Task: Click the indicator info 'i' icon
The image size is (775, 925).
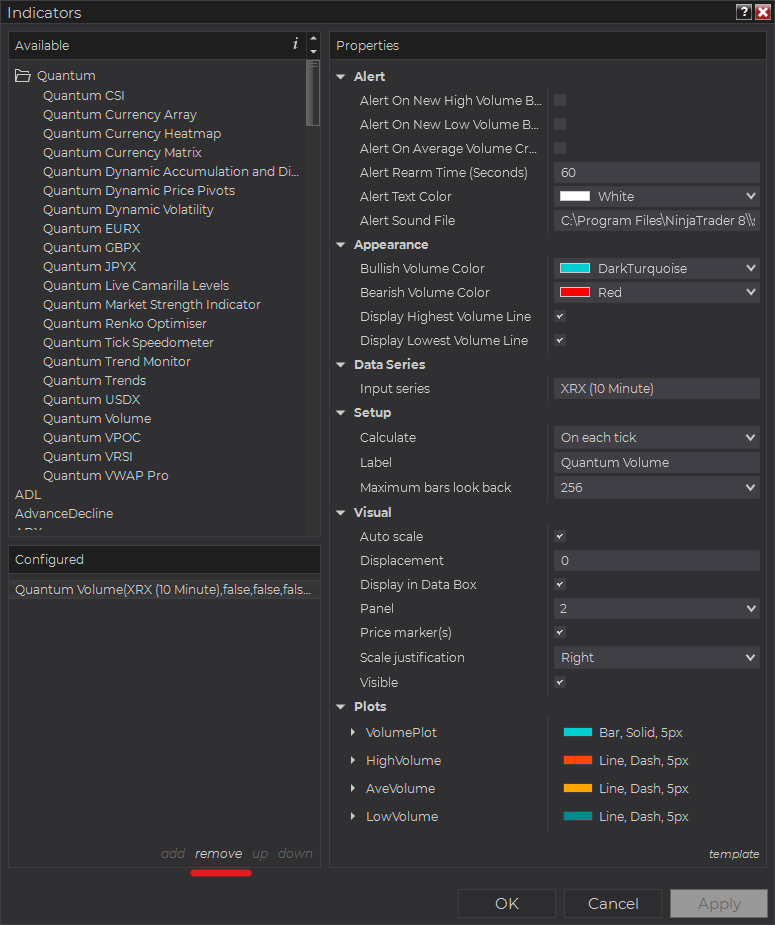Action: (295, 44)
